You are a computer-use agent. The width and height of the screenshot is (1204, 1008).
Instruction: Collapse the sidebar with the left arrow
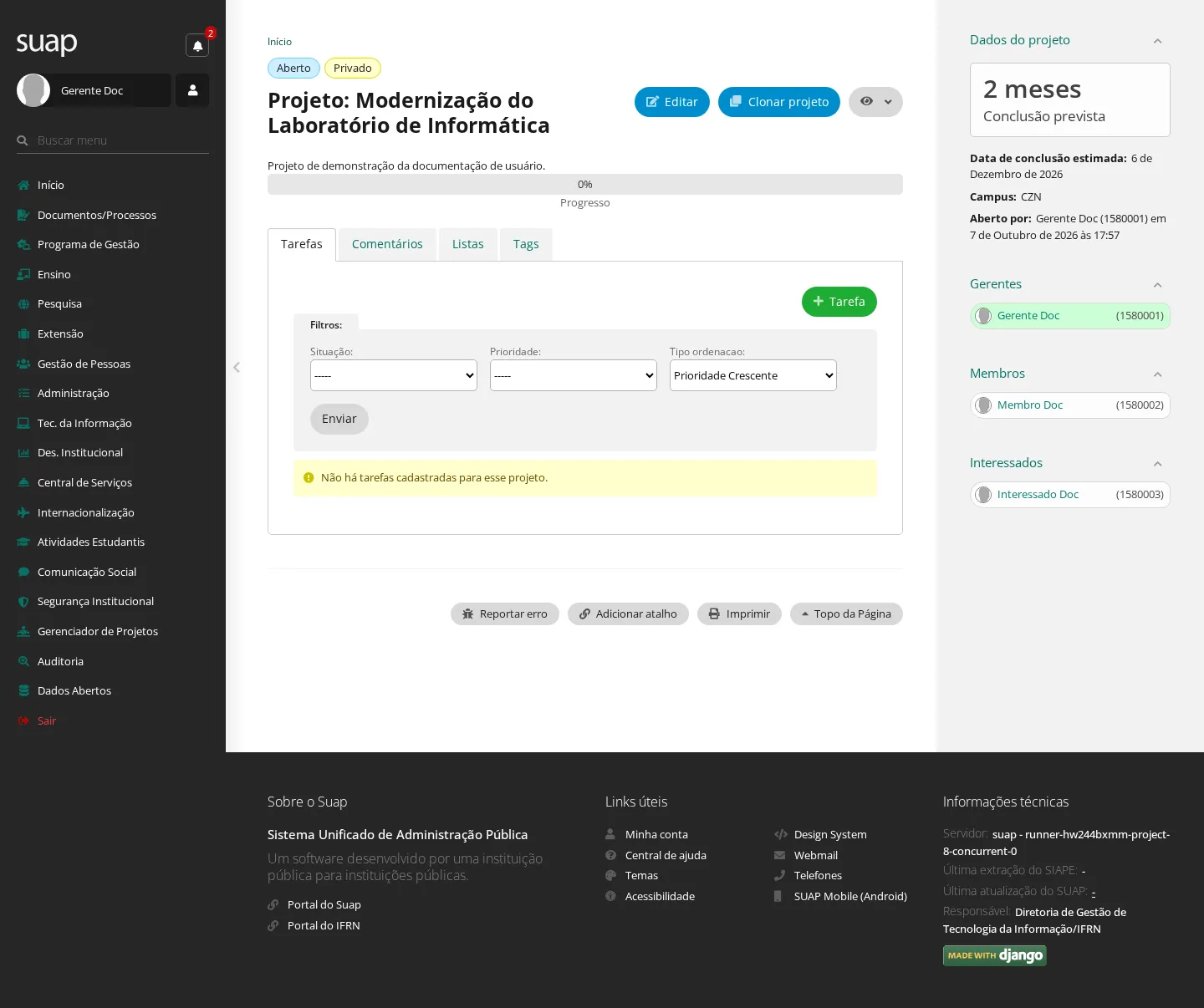237,367
